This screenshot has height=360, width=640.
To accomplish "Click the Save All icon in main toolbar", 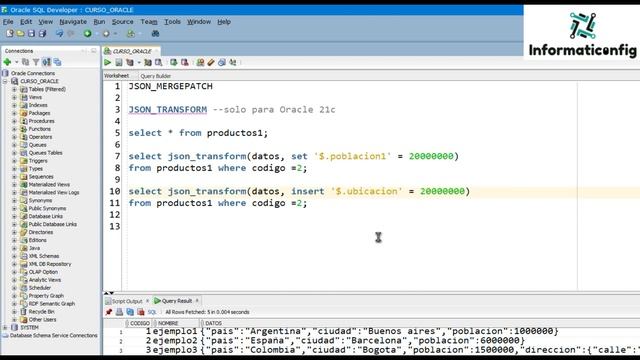I will tap(42, 33).
